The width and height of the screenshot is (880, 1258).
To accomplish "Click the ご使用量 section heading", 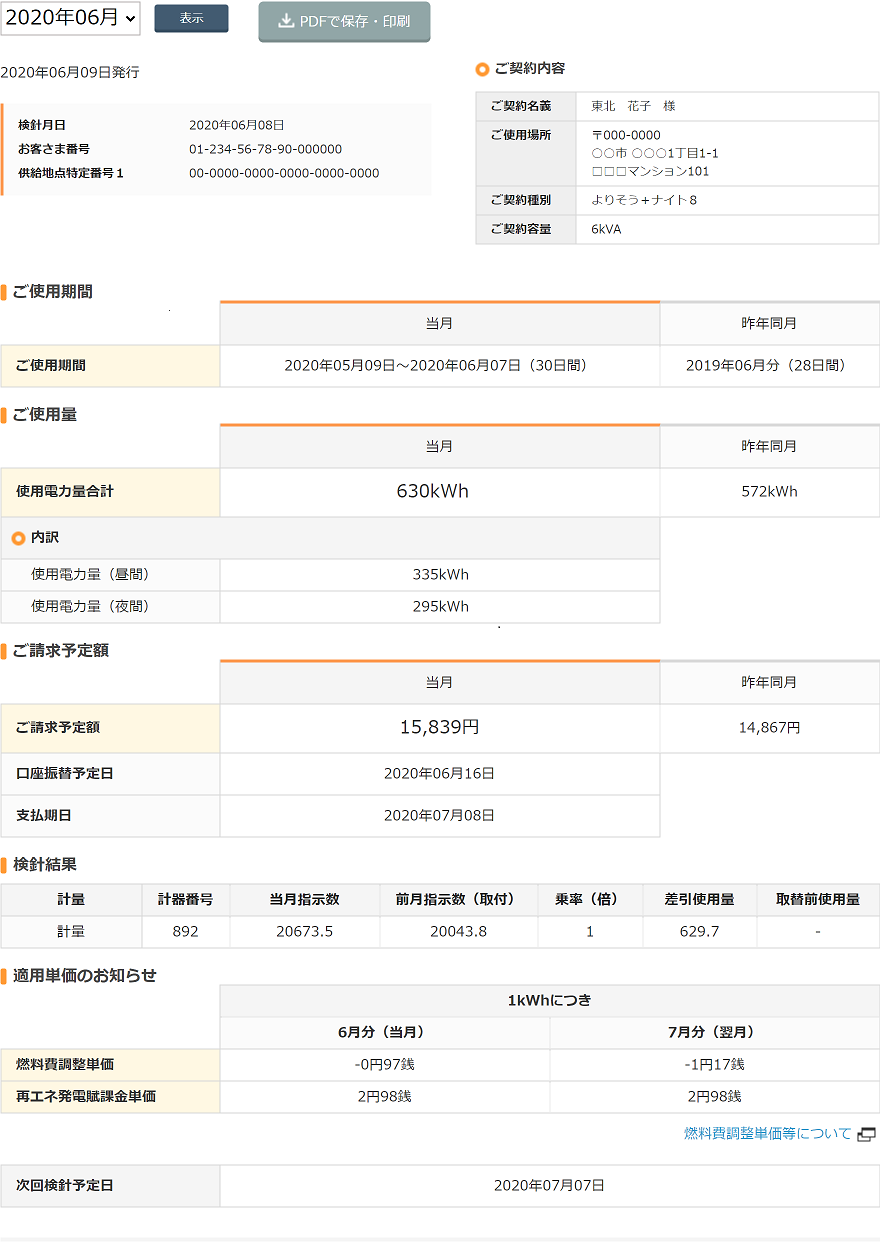I will [x=44, y=415].
